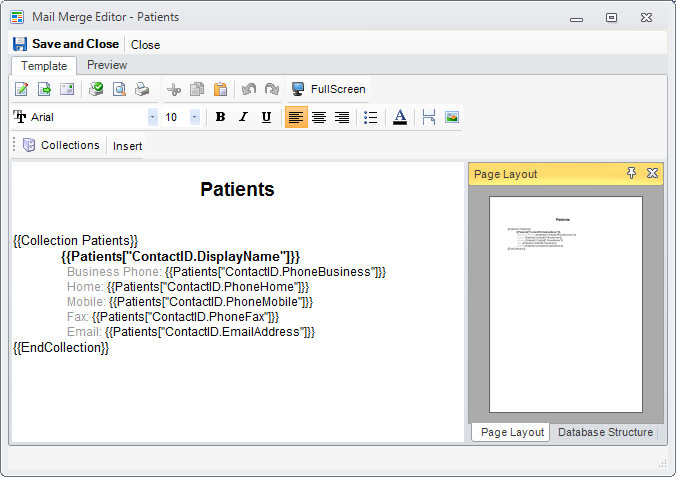This screenshot has height=477, width=676.
Task: Click the page break icon
Action: (x=429, y=117)
